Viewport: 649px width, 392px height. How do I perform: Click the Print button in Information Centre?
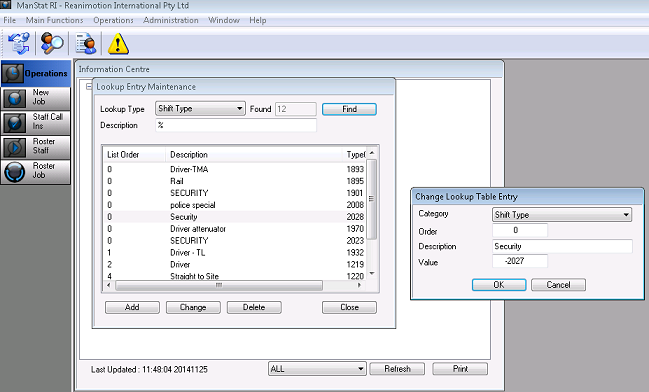(x=460, y=369)
